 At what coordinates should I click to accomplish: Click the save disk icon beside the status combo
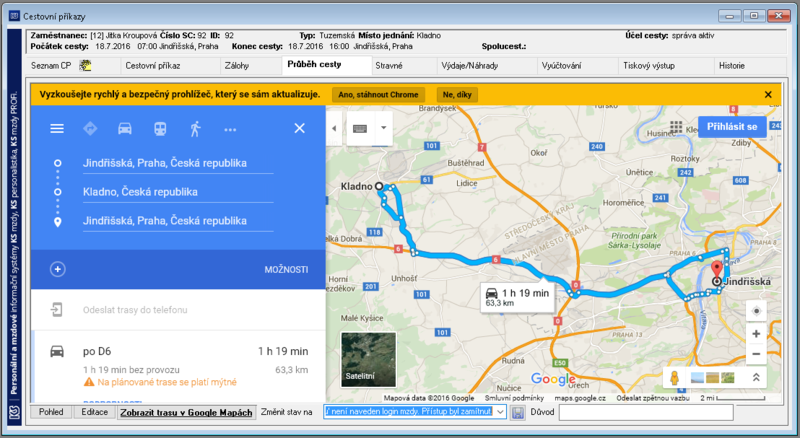click(x=518, y=412)
